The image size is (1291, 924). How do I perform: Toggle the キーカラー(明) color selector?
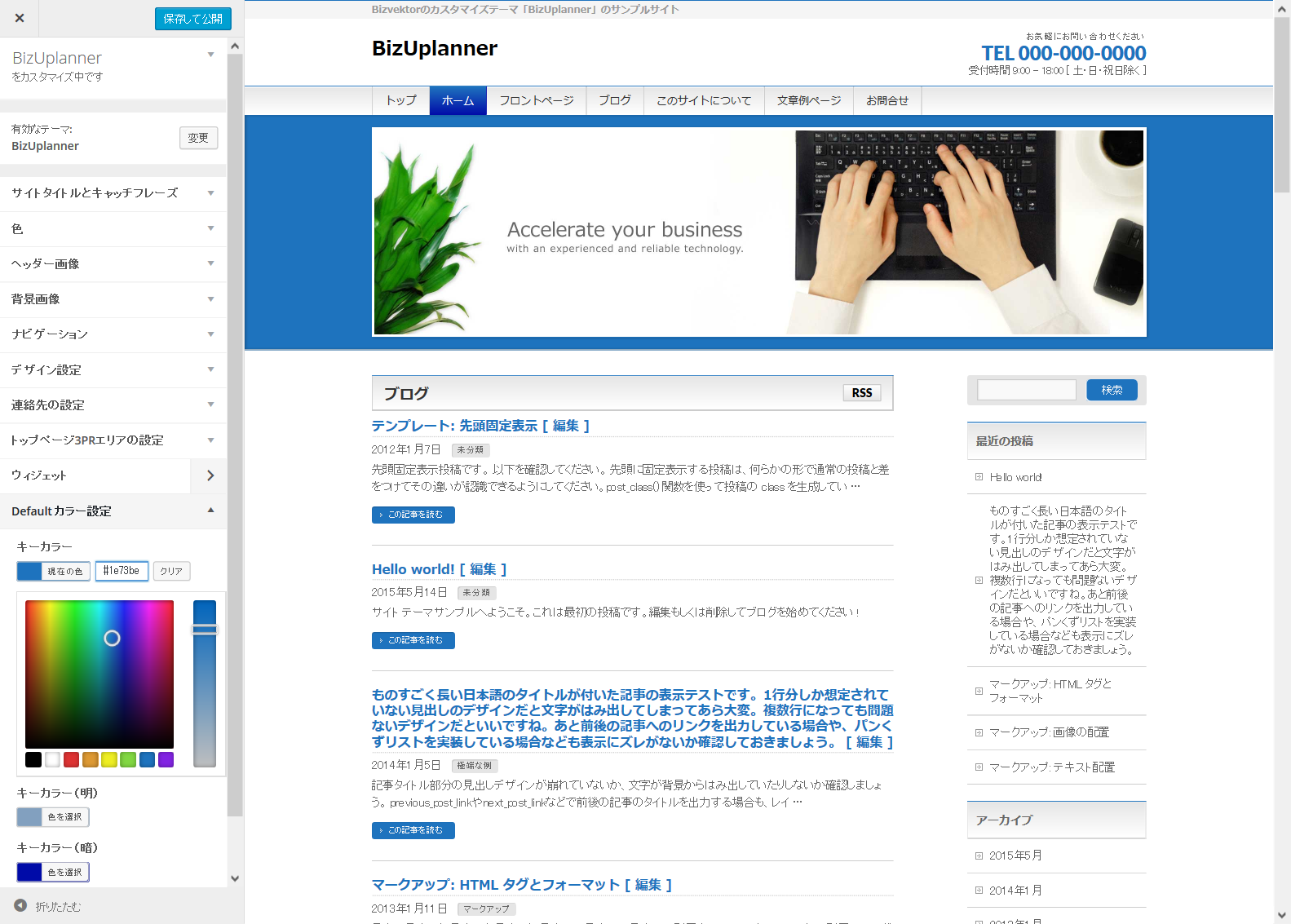[53, 817]
